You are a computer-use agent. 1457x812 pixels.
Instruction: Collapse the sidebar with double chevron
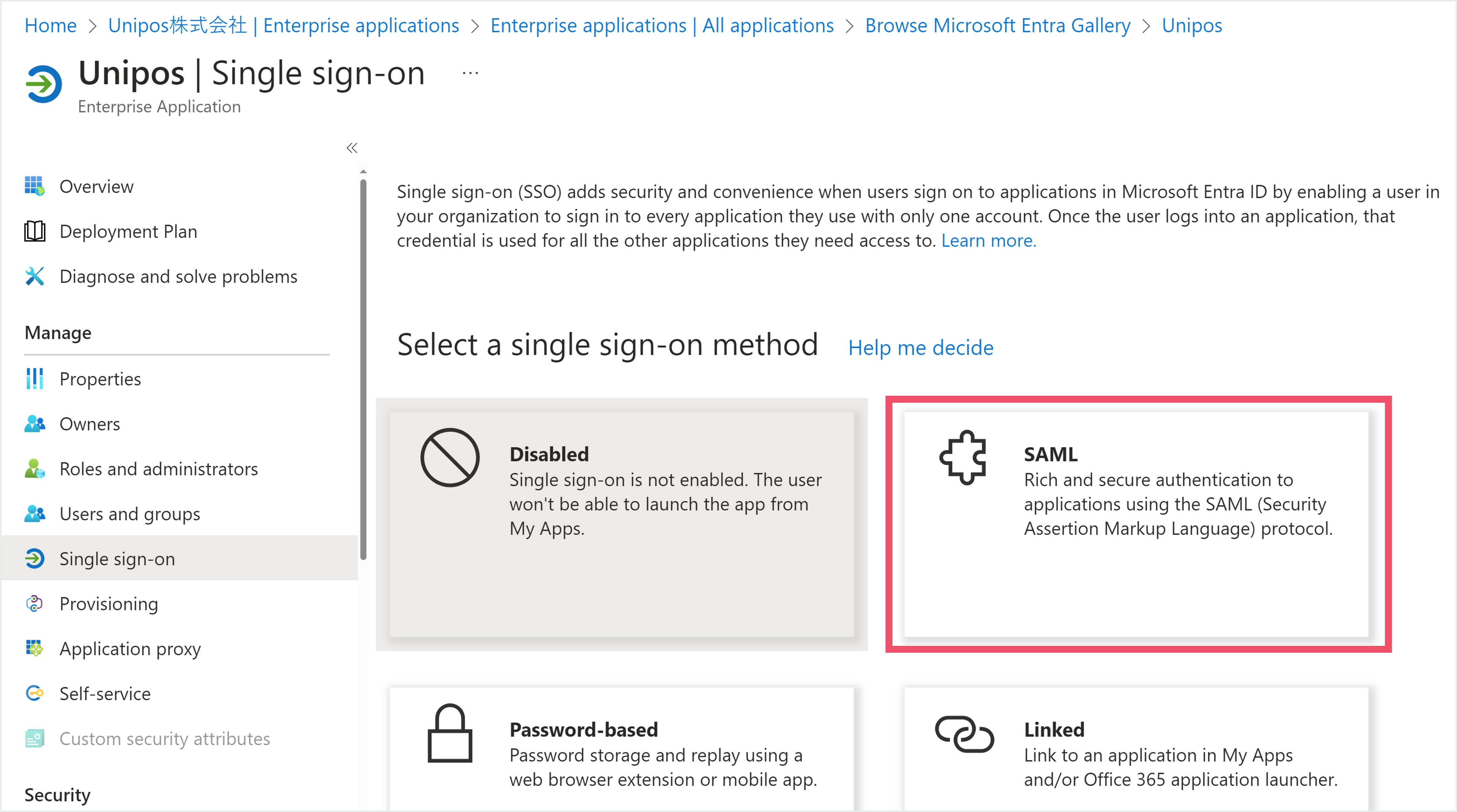coord(352,148)
